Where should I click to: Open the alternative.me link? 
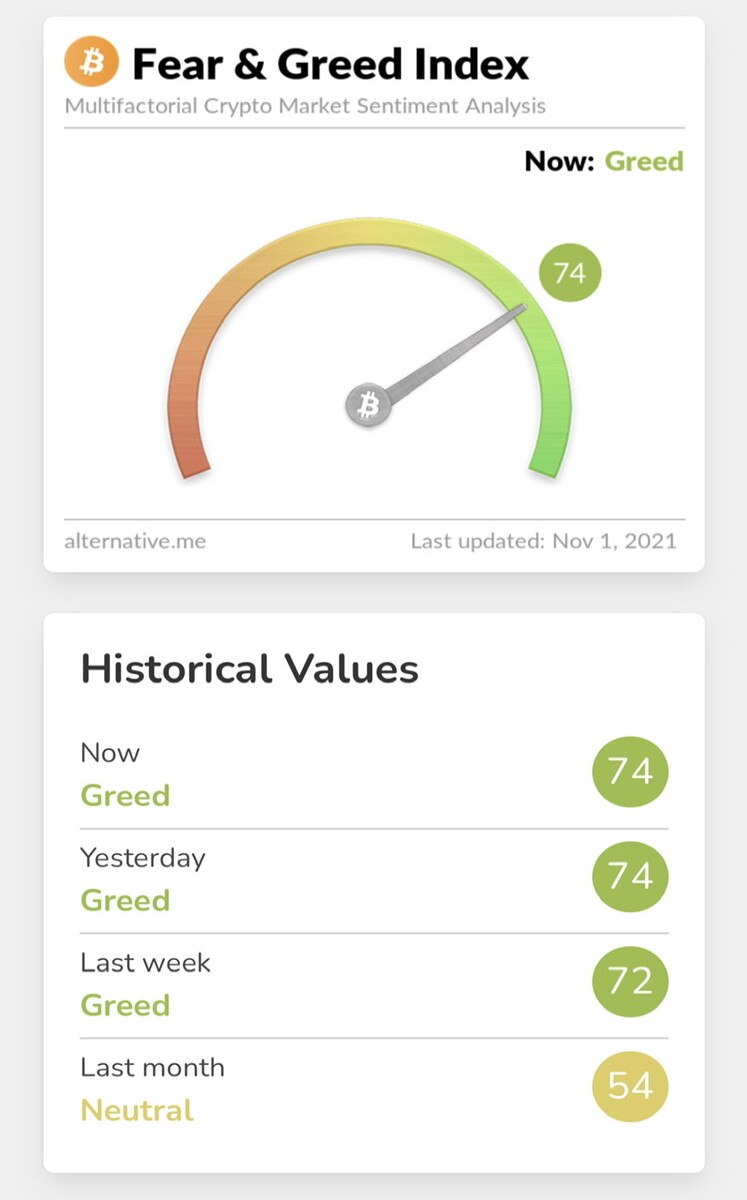pos(135,541)
